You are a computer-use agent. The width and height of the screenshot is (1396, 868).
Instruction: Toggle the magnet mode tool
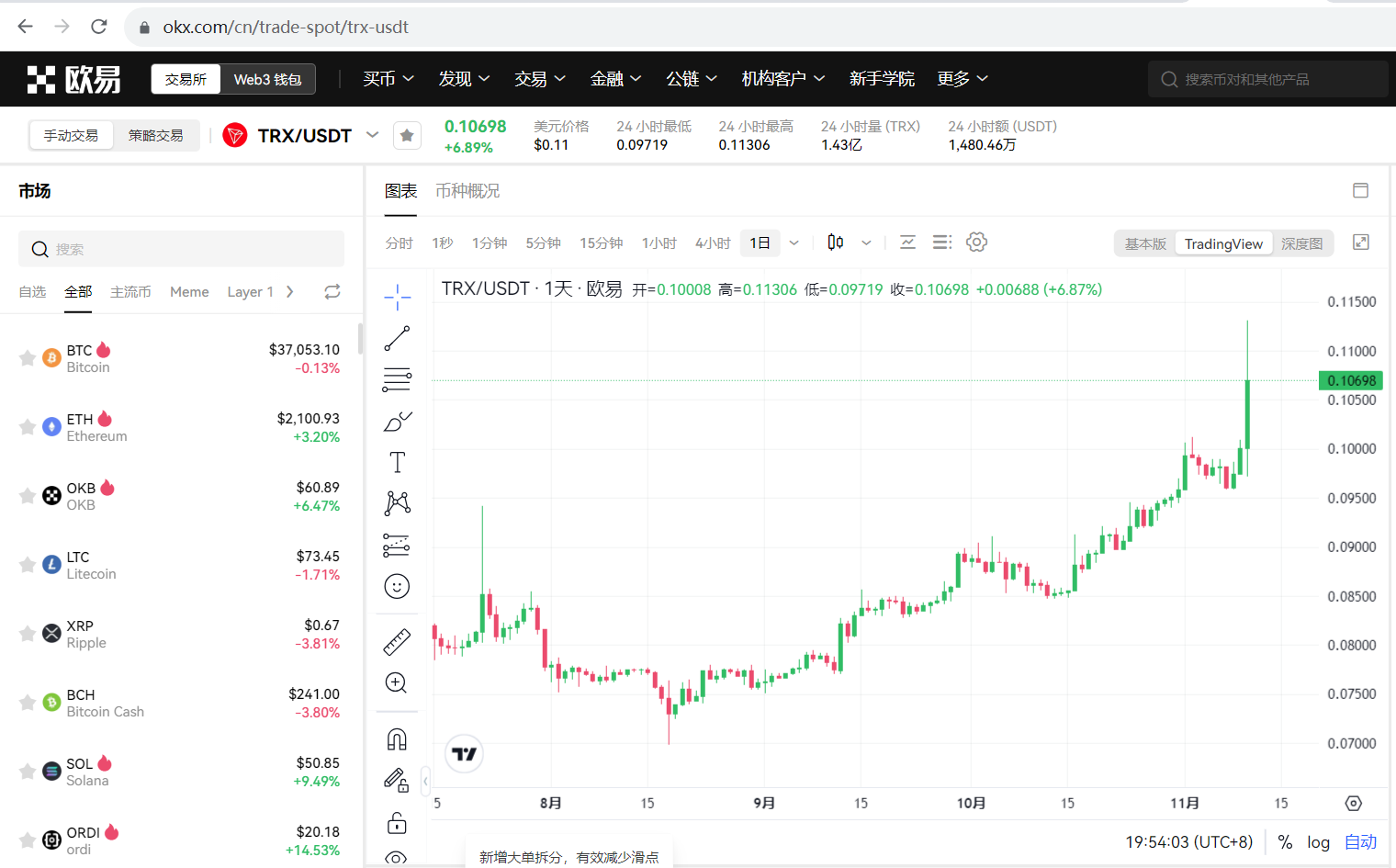(397, 738)
